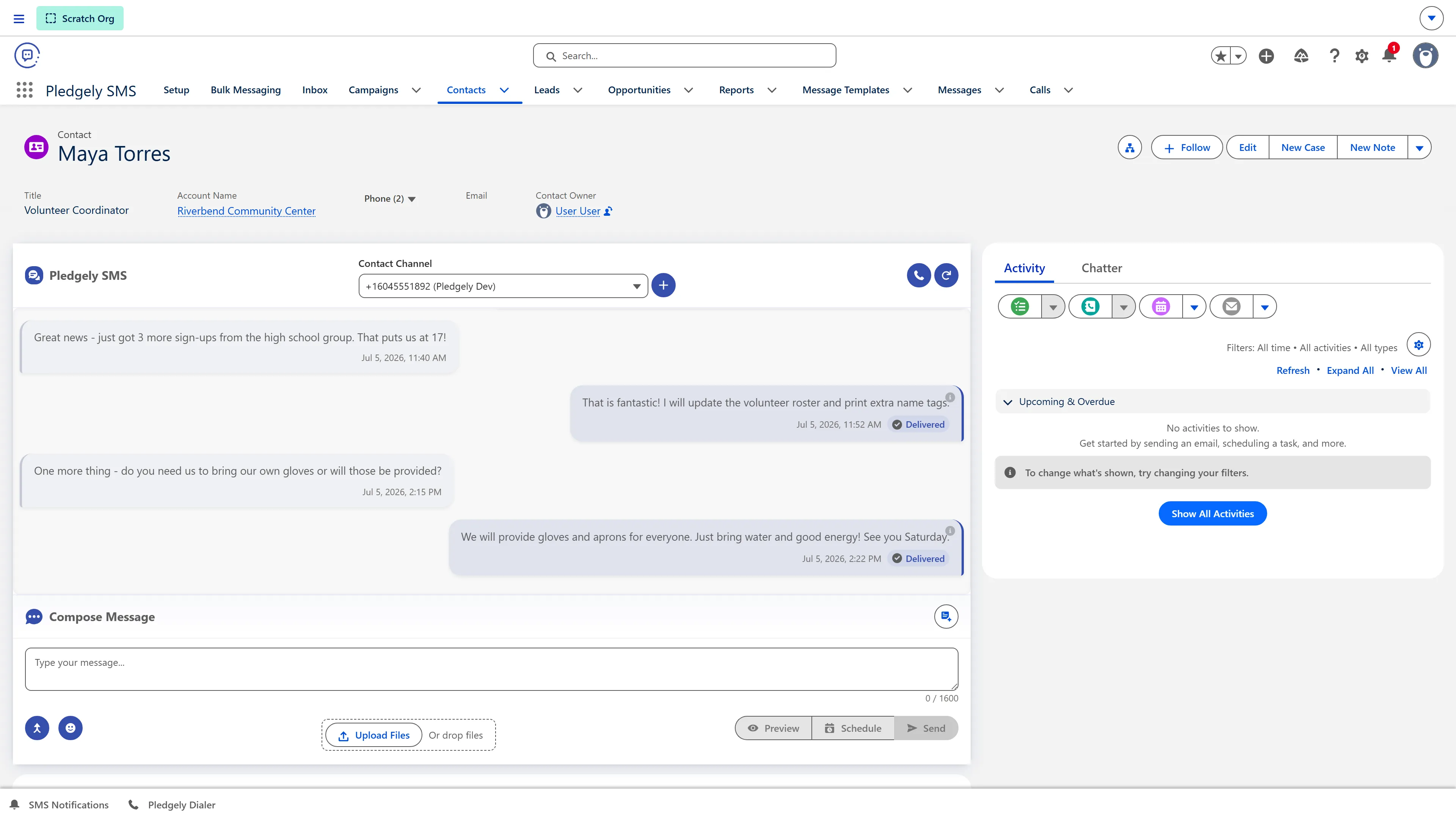Open the New Event dropdown arrow
The width and height of the screenshot is (1456, 819).
[1194, 307]
